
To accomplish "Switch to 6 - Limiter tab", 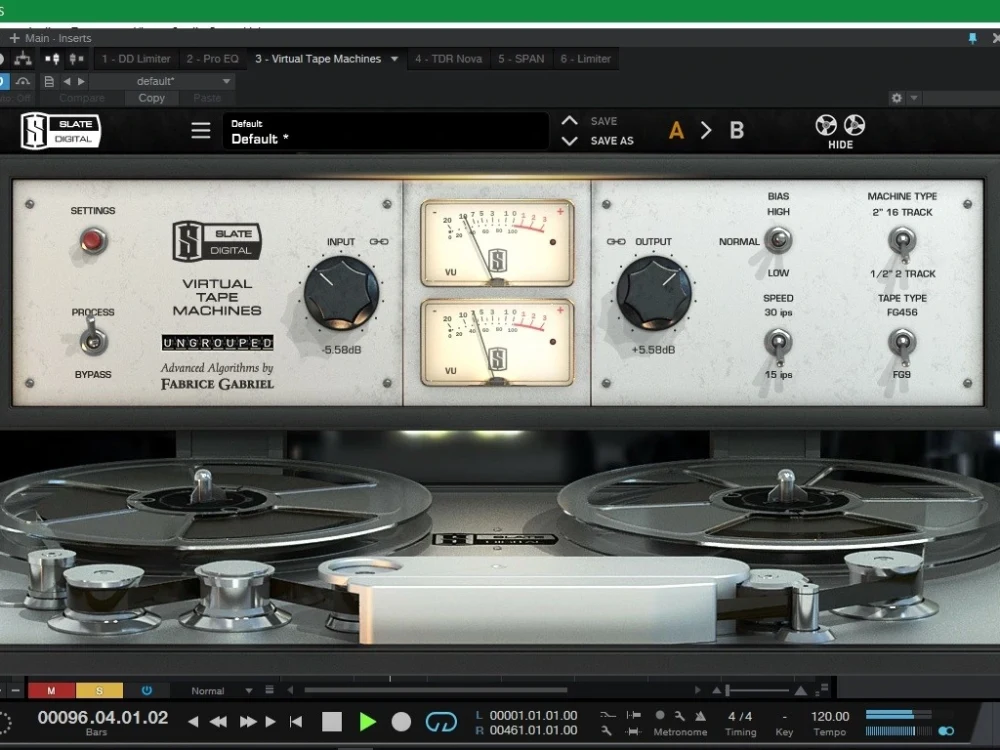I will 585,59.
